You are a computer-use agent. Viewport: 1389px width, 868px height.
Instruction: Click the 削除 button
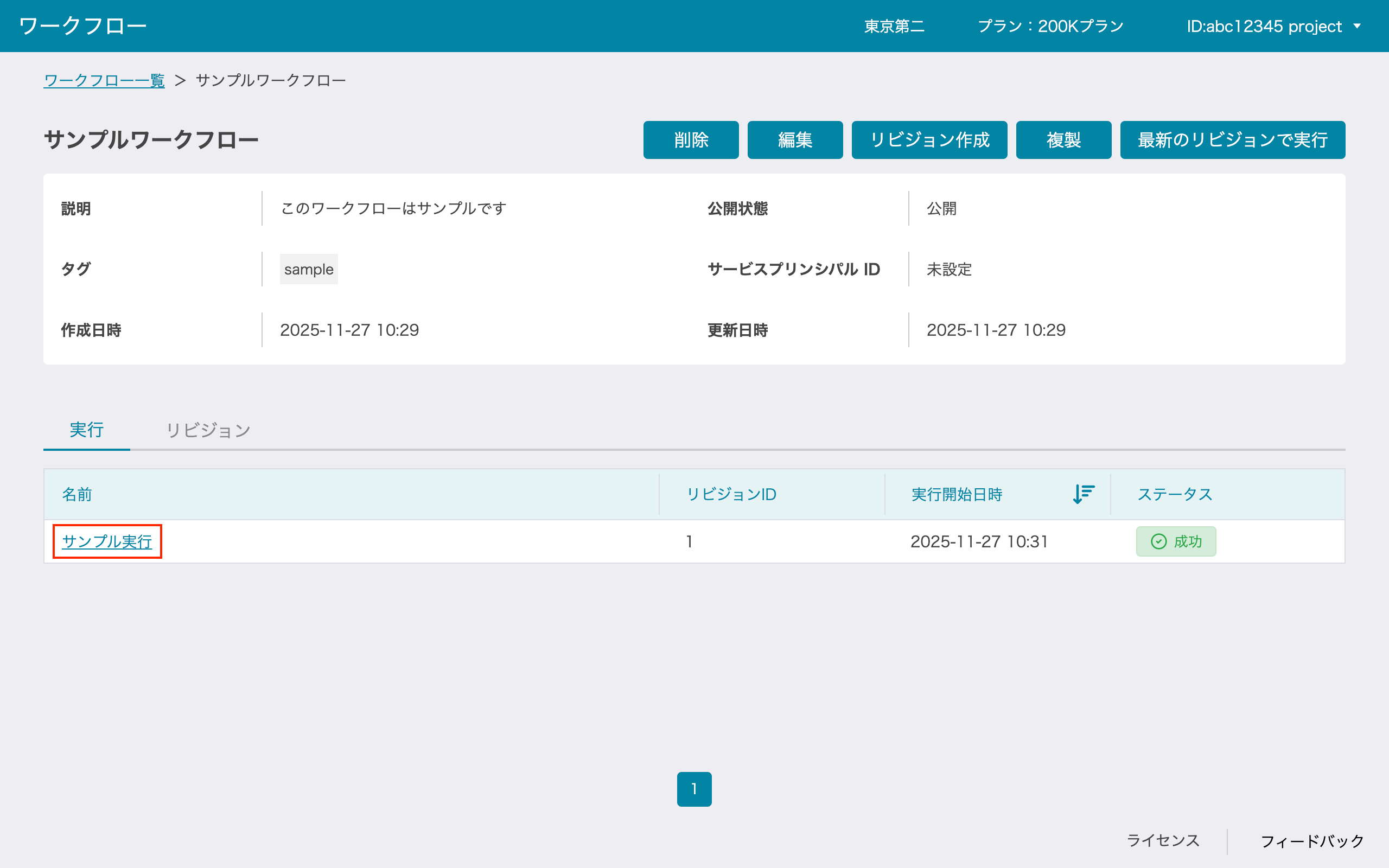coord(691,139)
